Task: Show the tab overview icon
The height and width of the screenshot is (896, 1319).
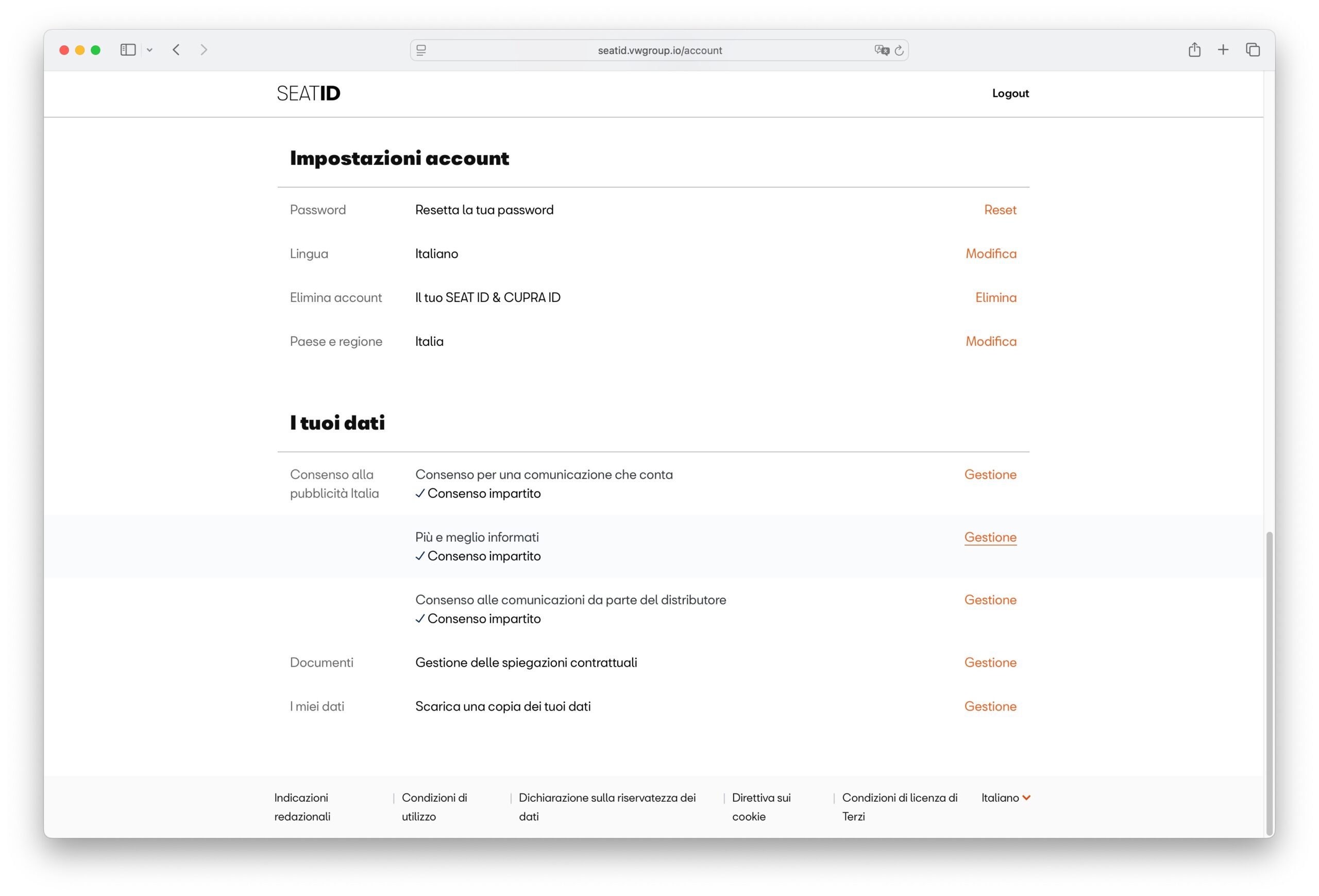Action: 1253,50
